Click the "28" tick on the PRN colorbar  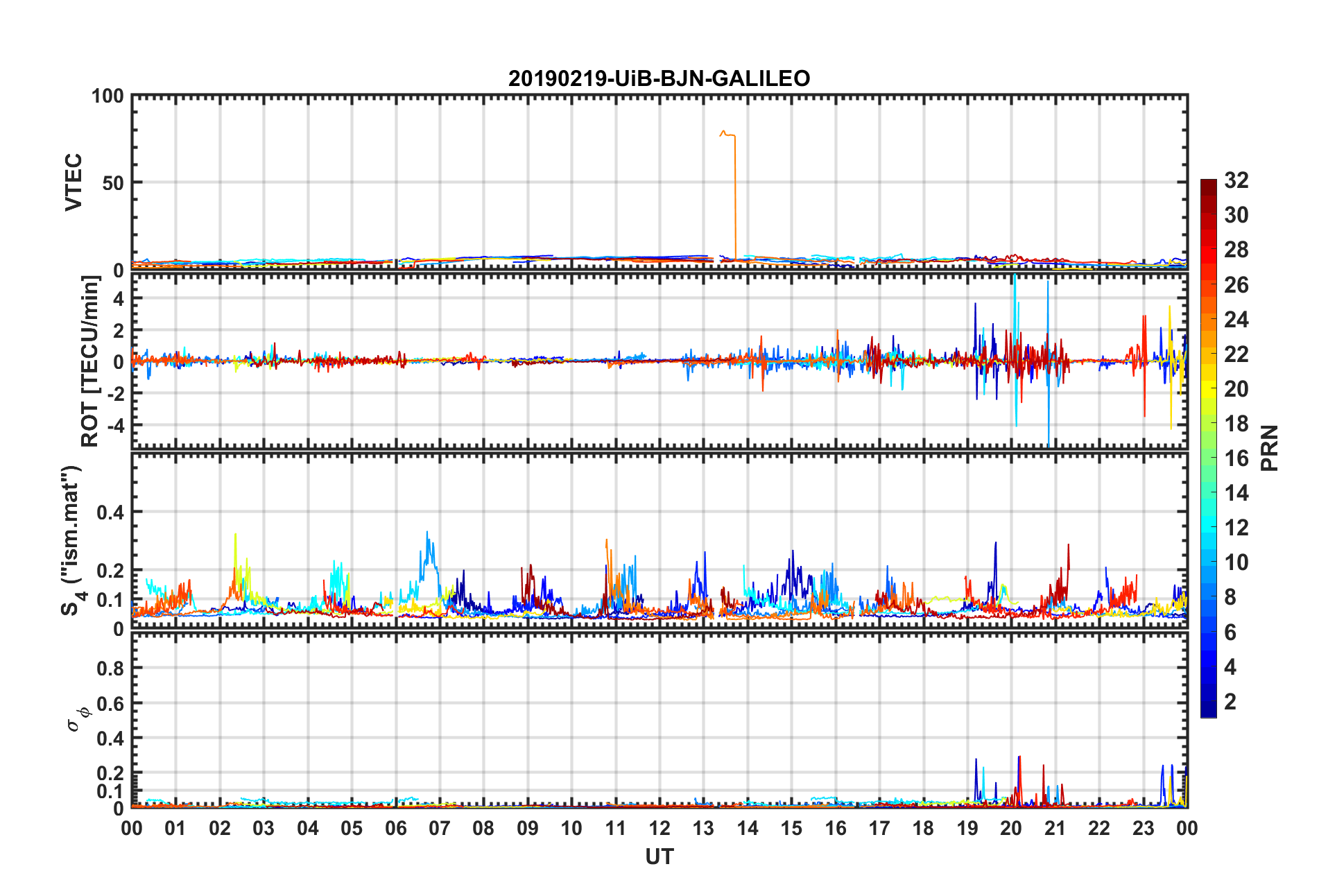point(1236,250)
